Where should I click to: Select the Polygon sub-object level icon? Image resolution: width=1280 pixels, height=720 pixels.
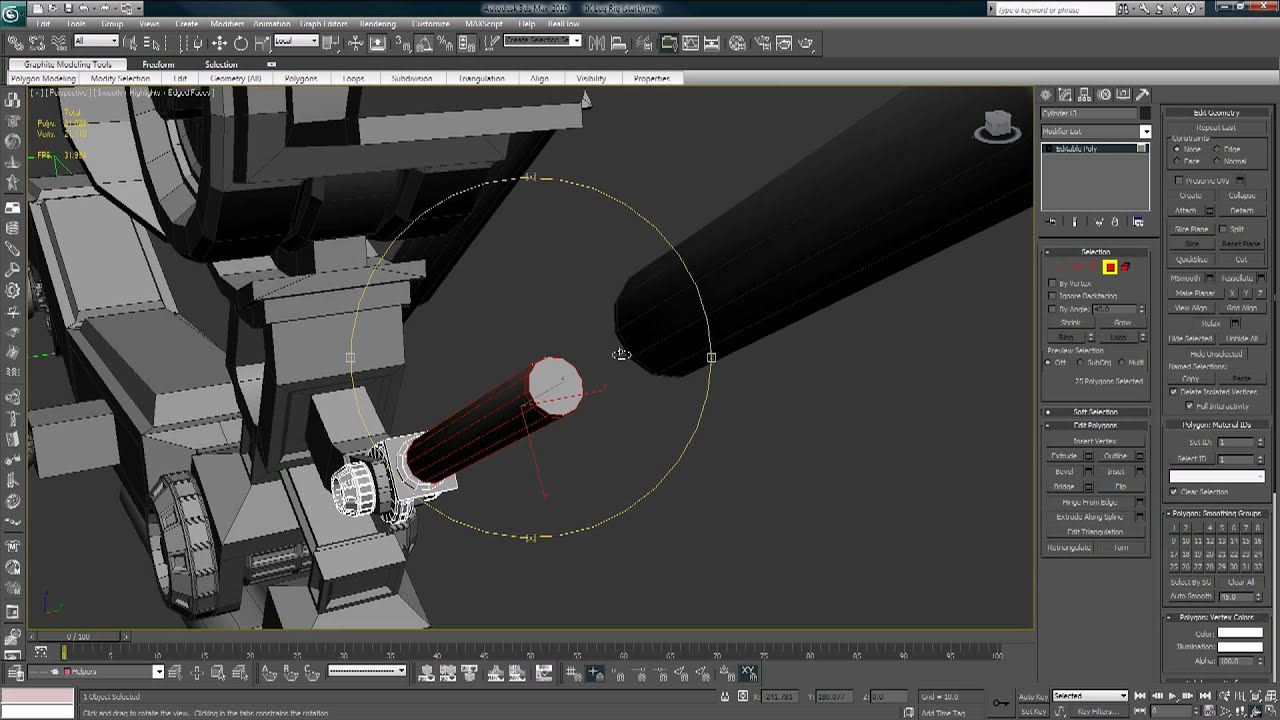[1110, 267]
